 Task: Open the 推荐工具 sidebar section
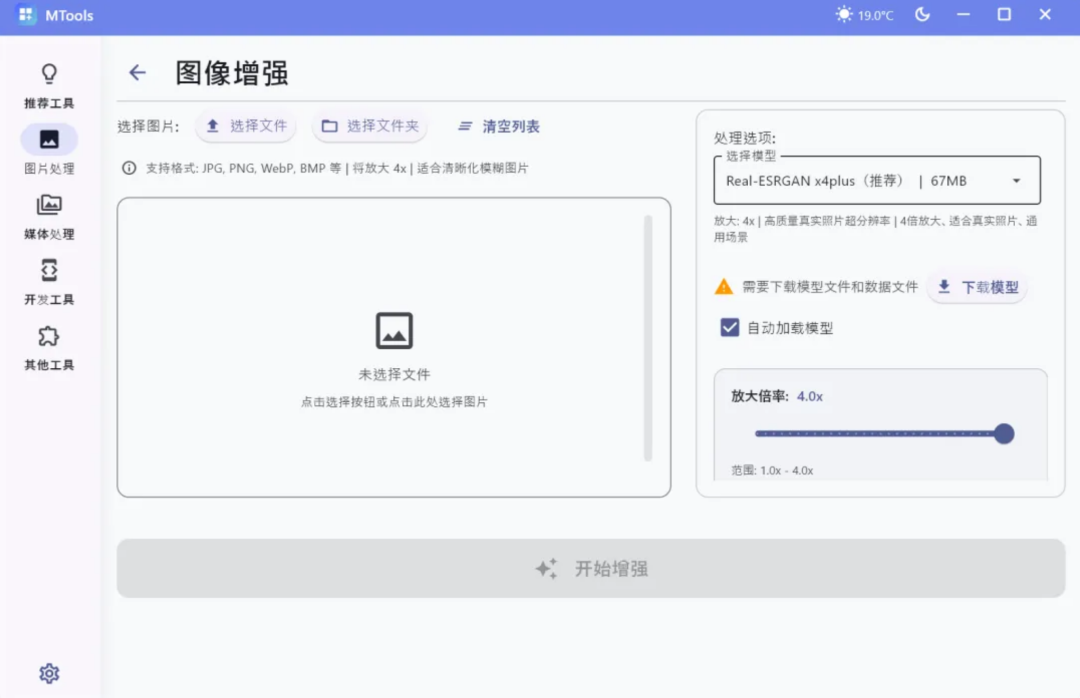49,86
